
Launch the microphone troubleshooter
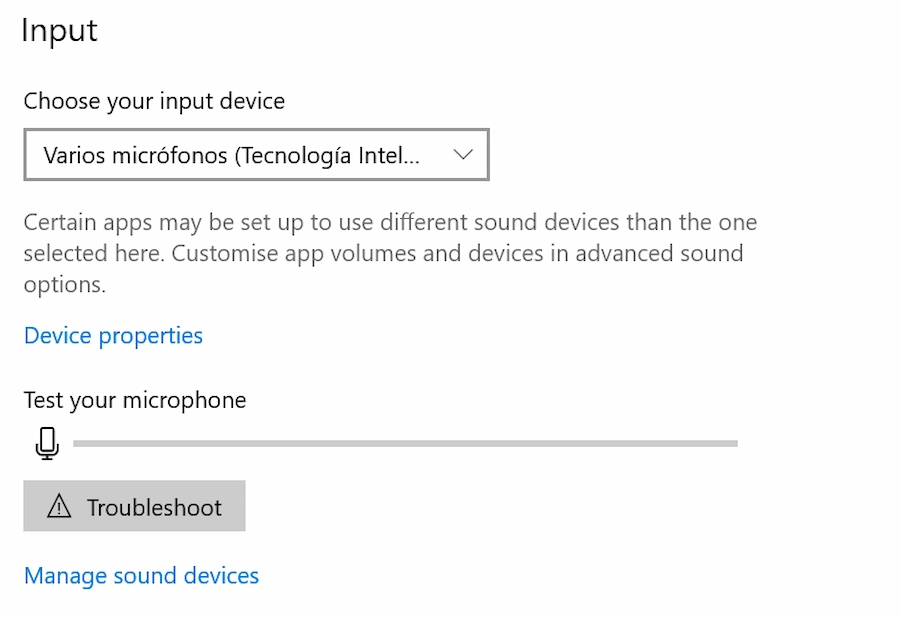point(134,506)
